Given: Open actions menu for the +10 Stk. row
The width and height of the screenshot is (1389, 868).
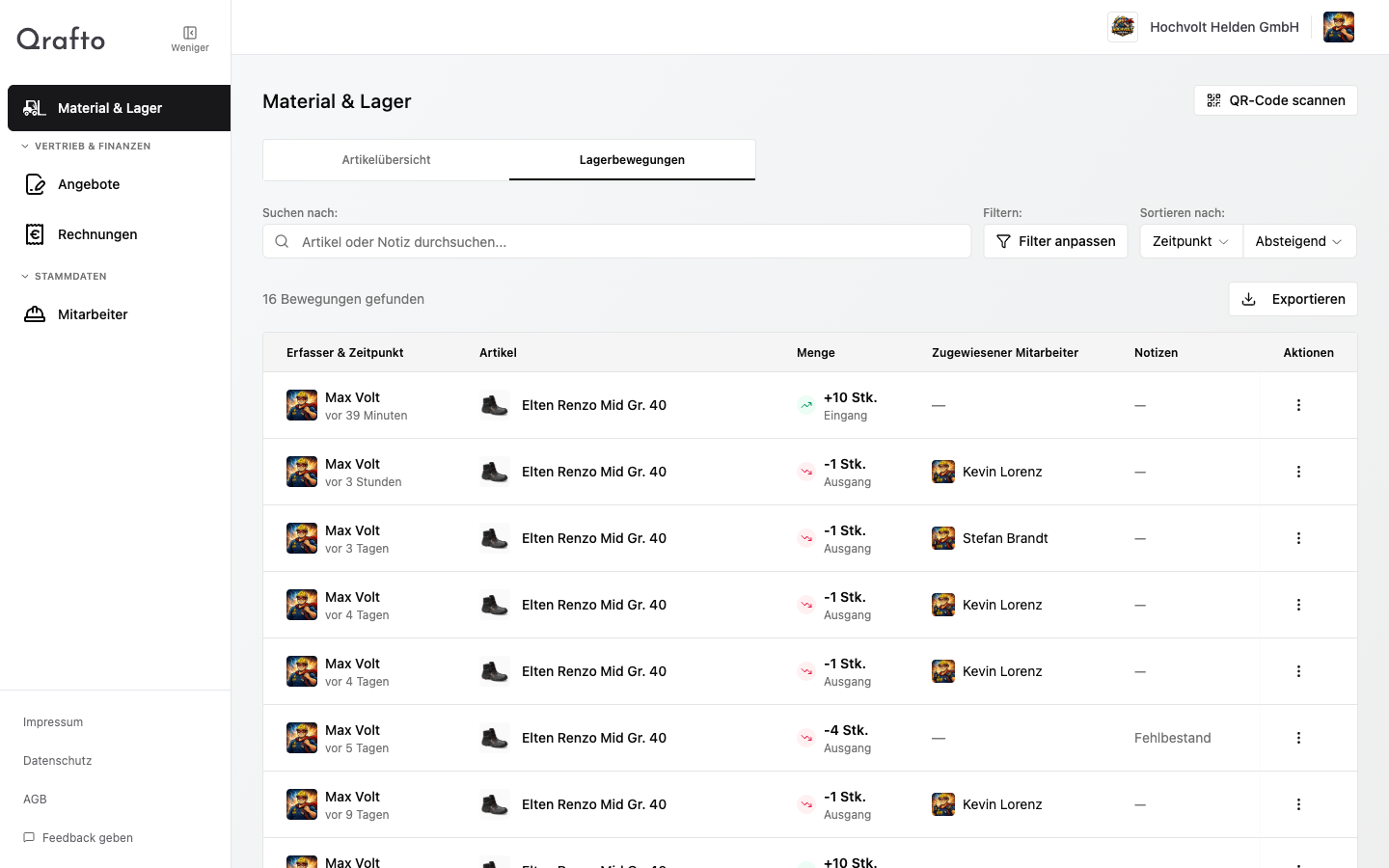Looking at the screenshot, I should coord(1297,405).
